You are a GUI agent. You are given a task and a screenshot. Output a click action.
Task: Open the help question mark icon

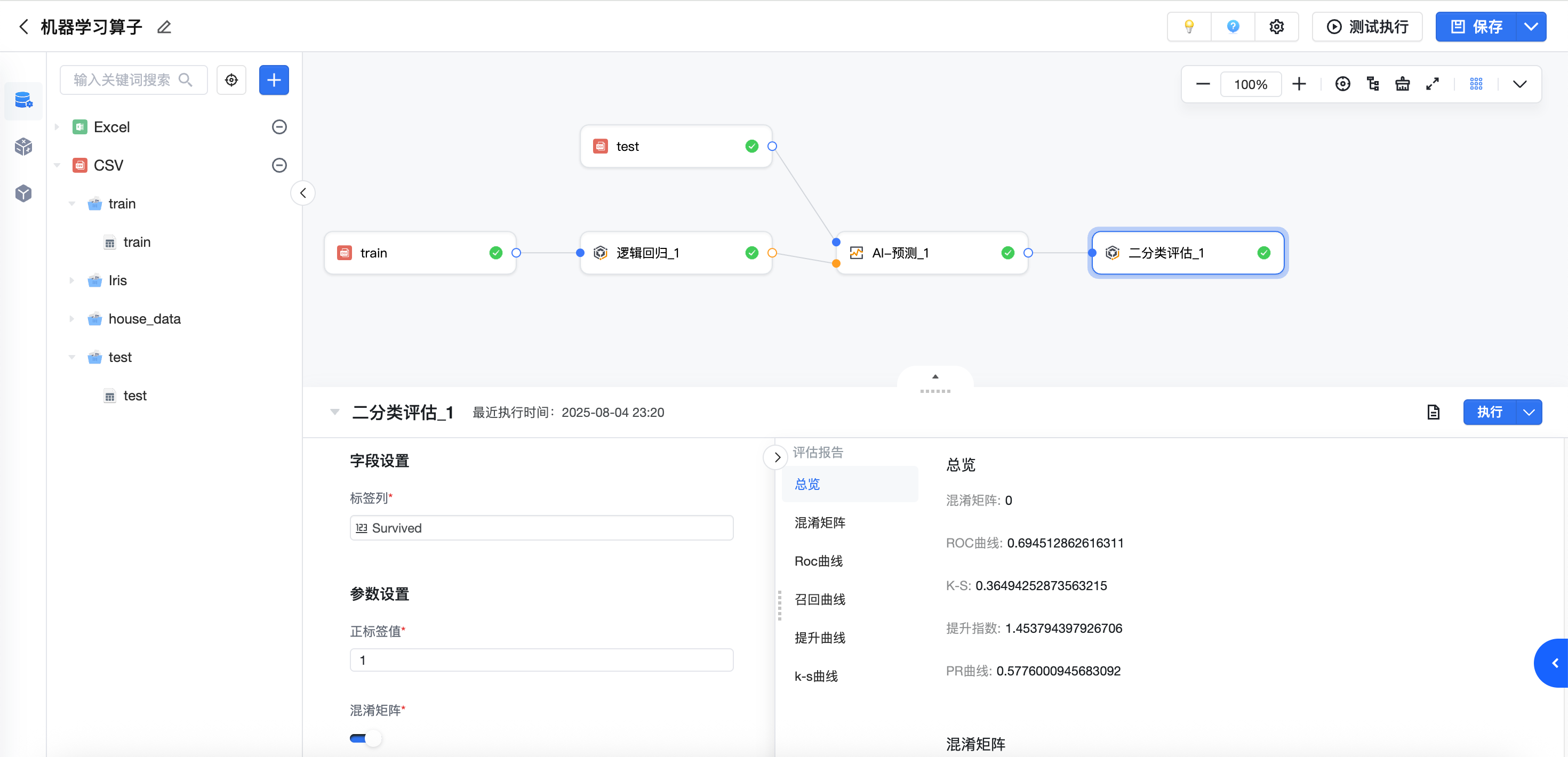click(1233, 27)
